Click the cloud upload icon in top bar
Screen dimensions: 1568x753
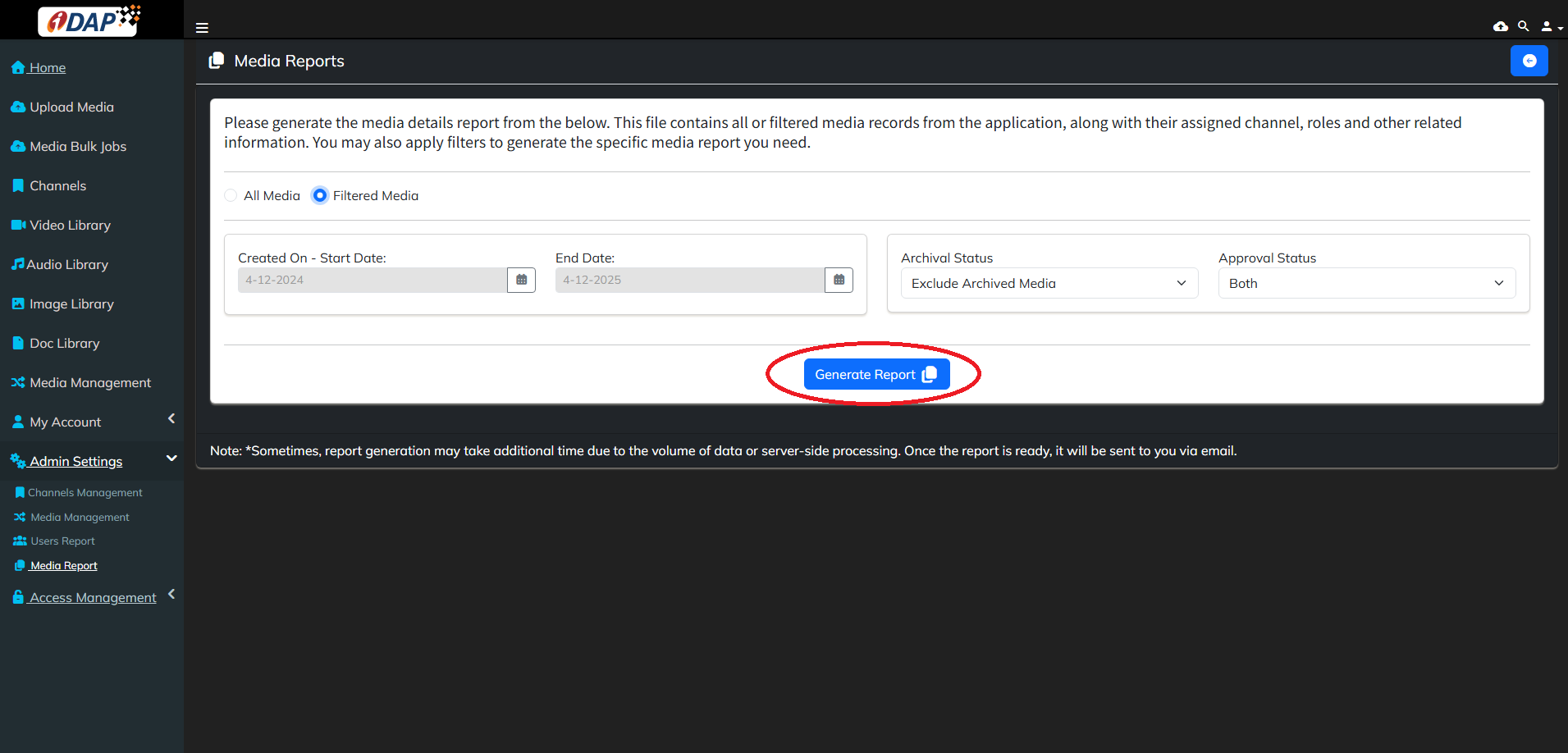[1500, 26]
